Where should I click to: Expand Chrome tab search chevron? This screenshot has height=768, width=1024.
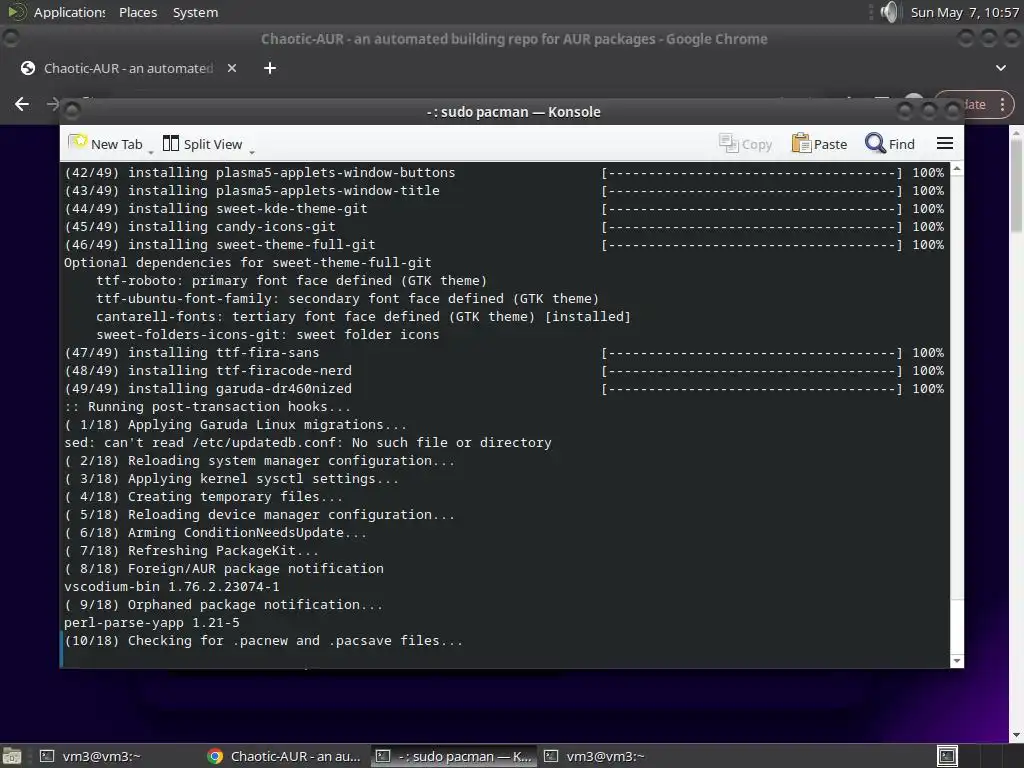click(x=1000, y=68)
